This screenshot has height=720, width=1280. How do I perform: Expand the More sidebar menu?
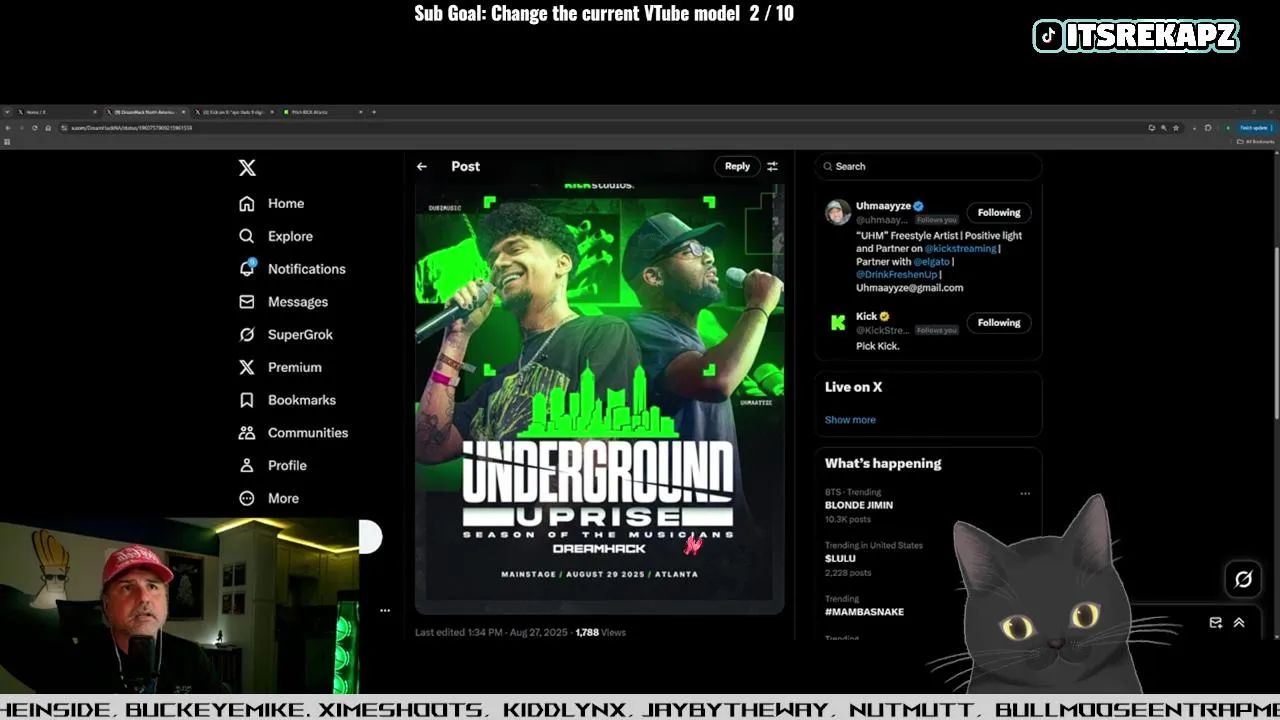269,498
